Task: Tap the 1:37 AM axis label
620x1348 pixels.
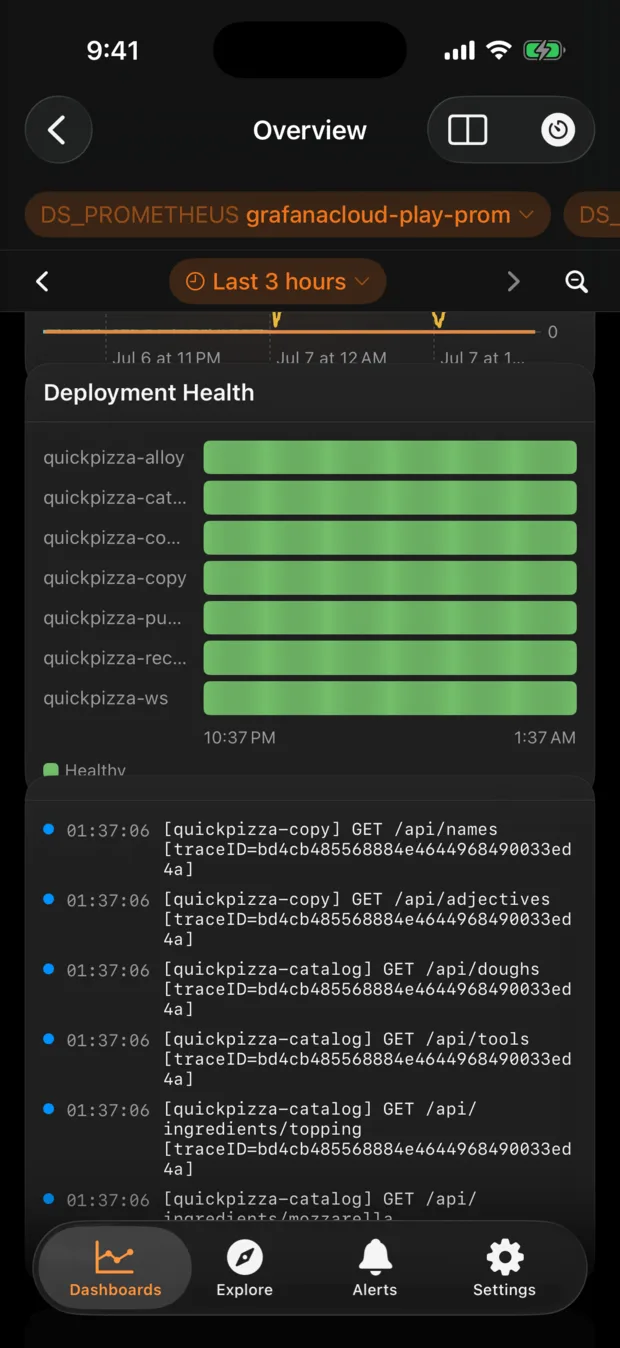Action: [544, 738]
